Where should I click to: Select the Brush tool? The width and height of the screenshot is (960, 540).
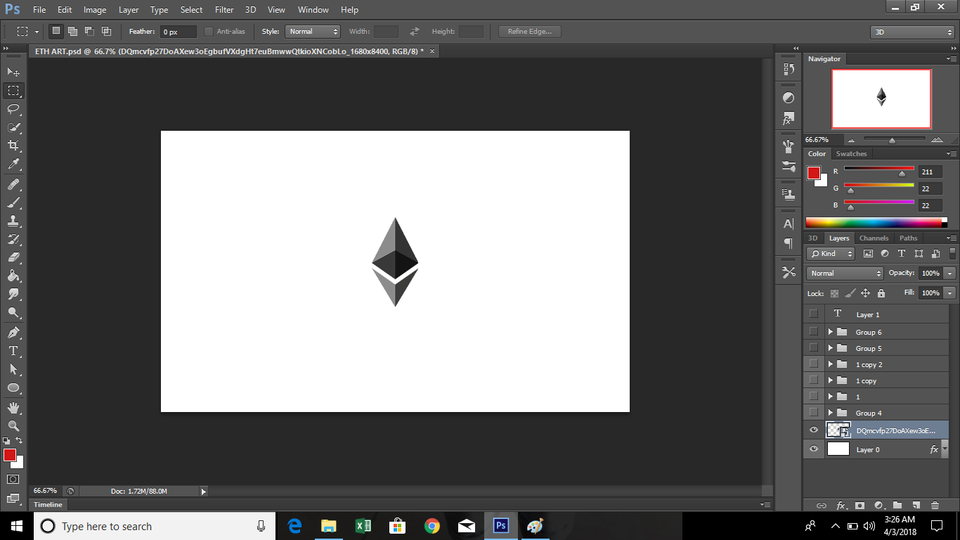13,202
